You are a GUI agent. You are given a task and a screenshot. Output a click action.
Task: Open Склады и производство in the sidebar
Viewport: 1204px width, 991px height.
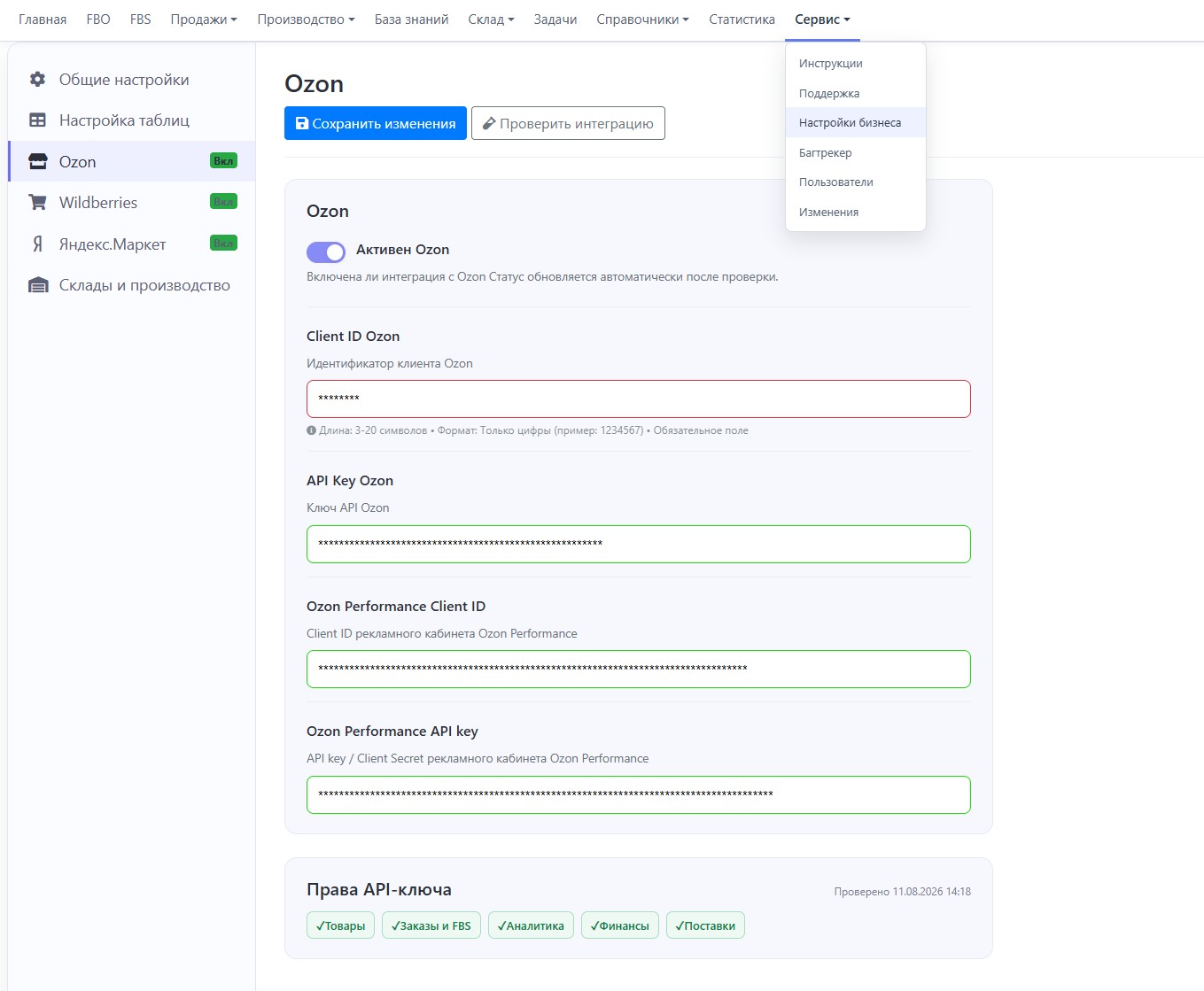[x=132, y=285]
